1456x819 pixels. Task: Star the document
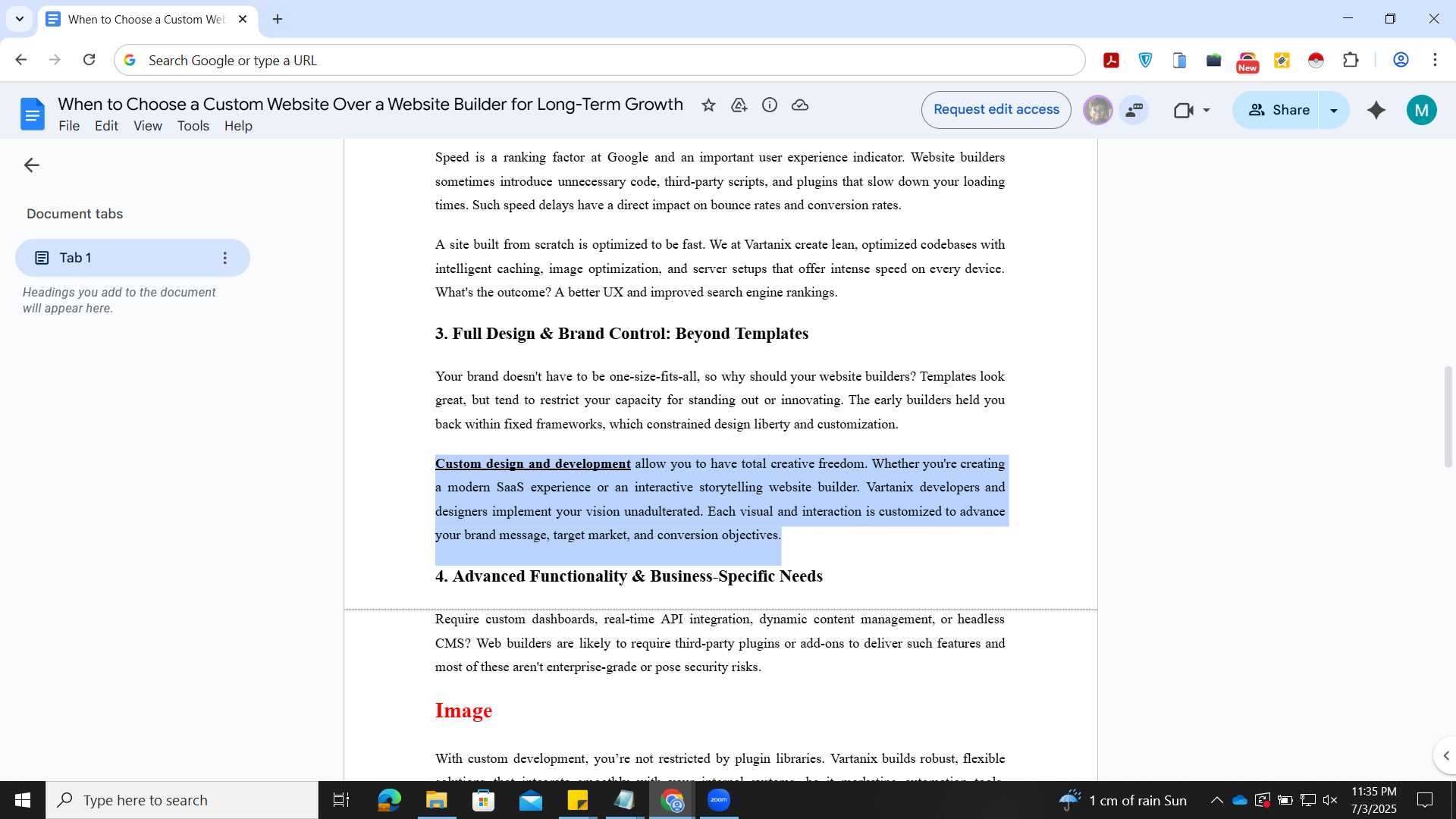[708, 105]
